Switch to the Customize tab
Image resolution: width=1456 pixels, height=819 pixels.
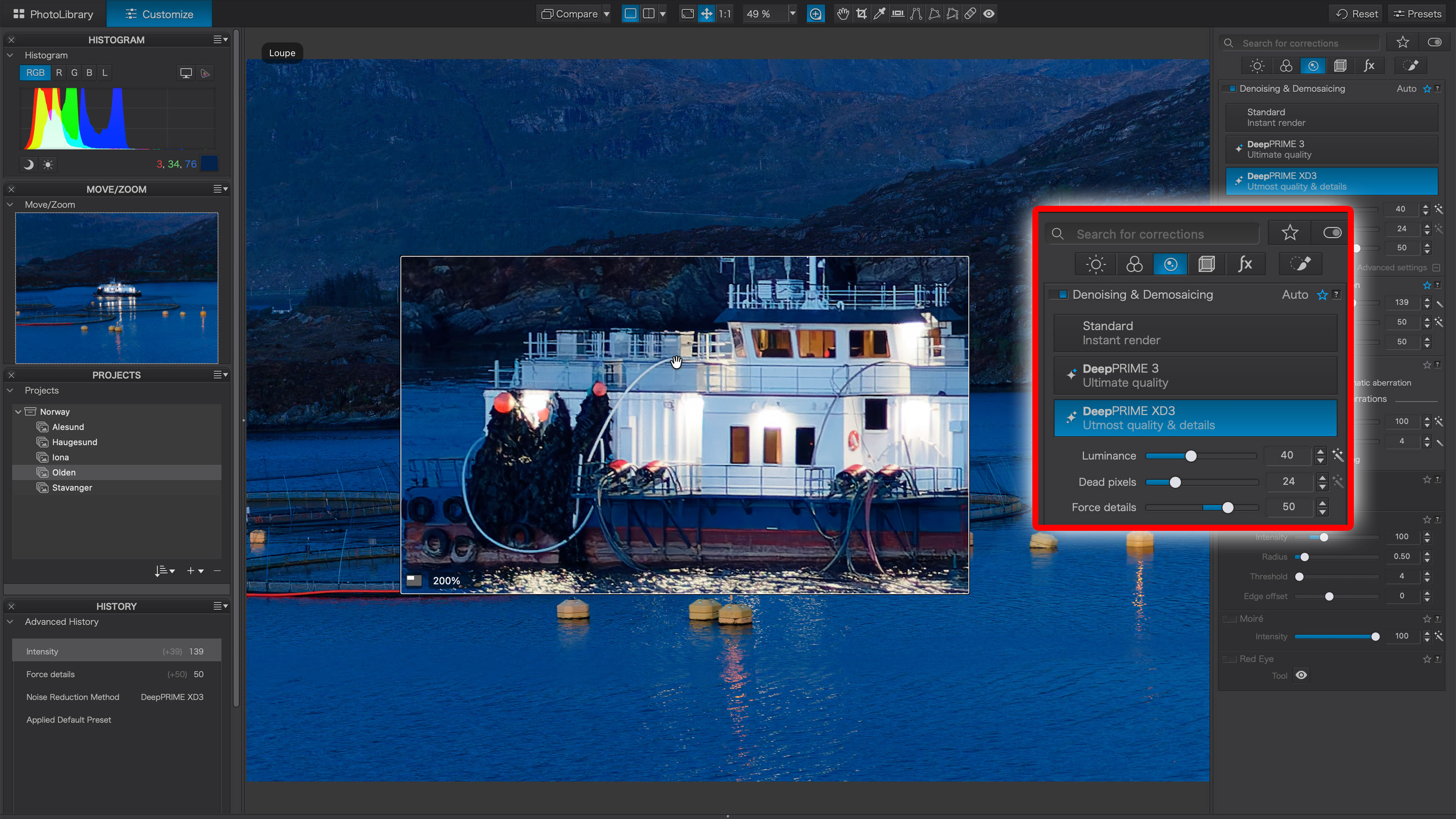[x=159, y=14]
